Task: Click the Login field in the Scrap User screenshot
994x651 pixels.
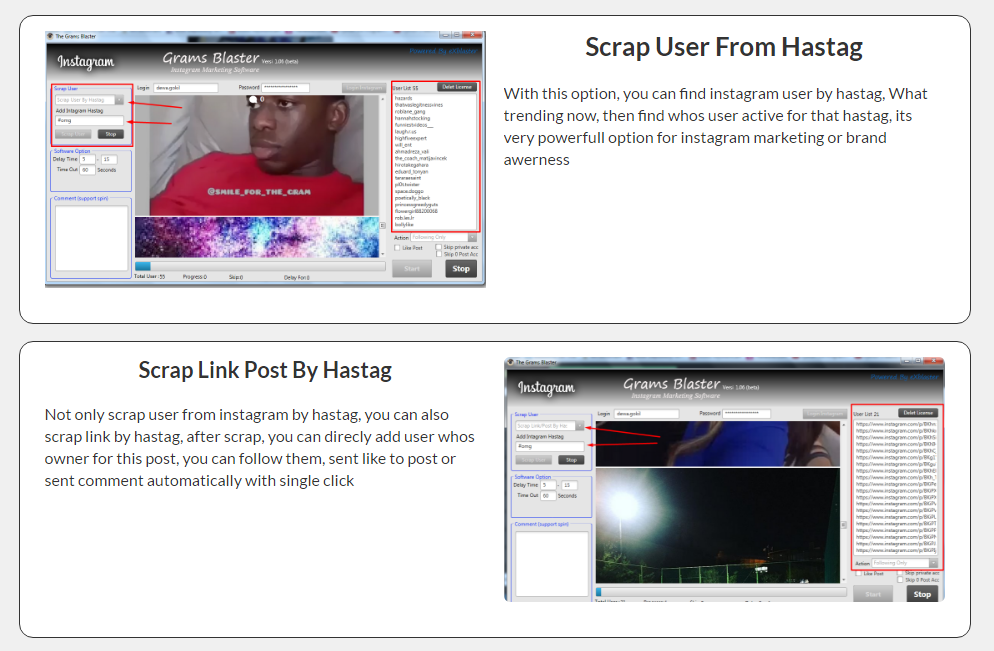Action: coord(185,88)
